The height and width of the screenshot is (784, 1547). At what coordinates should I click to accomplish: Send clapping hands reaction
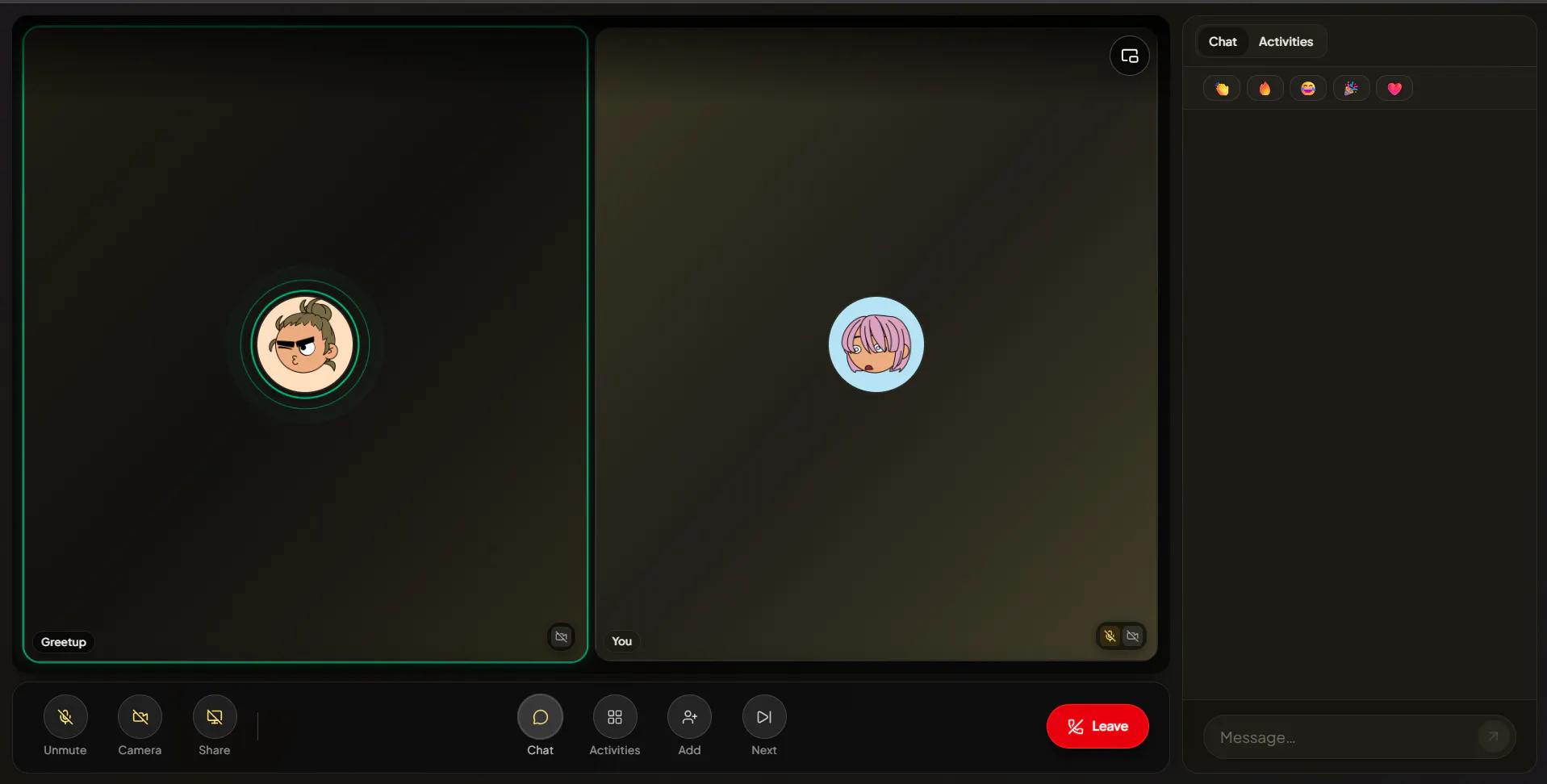1222,89
